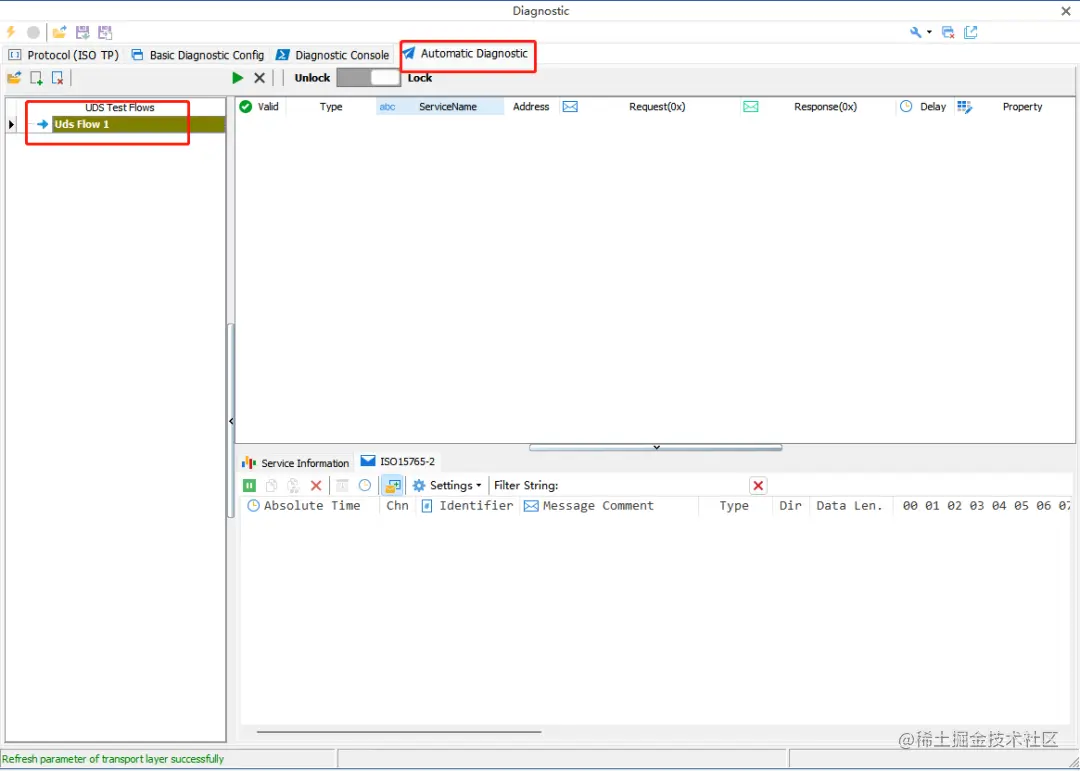Screen dimensions: 1080x771
Task: Collapse bottom panel with splitter chevron
Action: click(656, 447)
